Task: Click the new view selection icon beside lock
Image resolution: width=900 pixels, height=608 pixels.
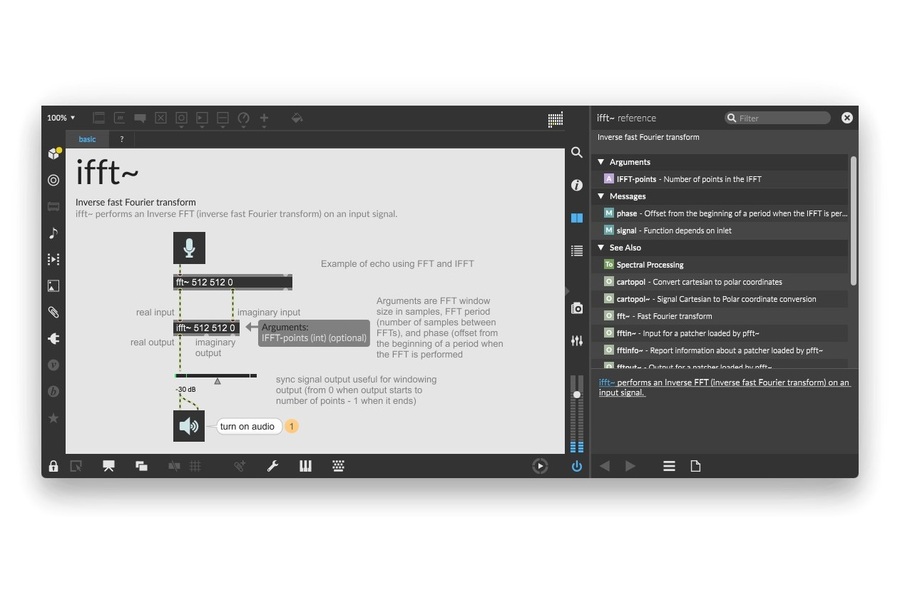Action: [76, 466]
